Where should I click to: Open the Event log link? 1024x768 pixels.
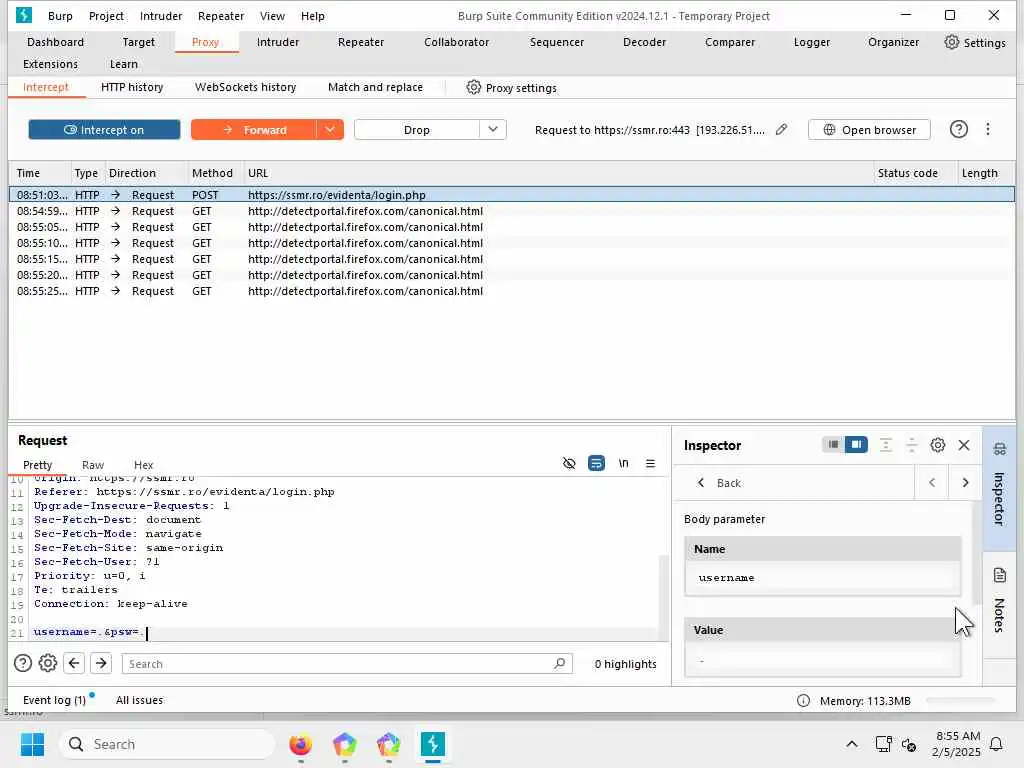[x=54, y=700]
